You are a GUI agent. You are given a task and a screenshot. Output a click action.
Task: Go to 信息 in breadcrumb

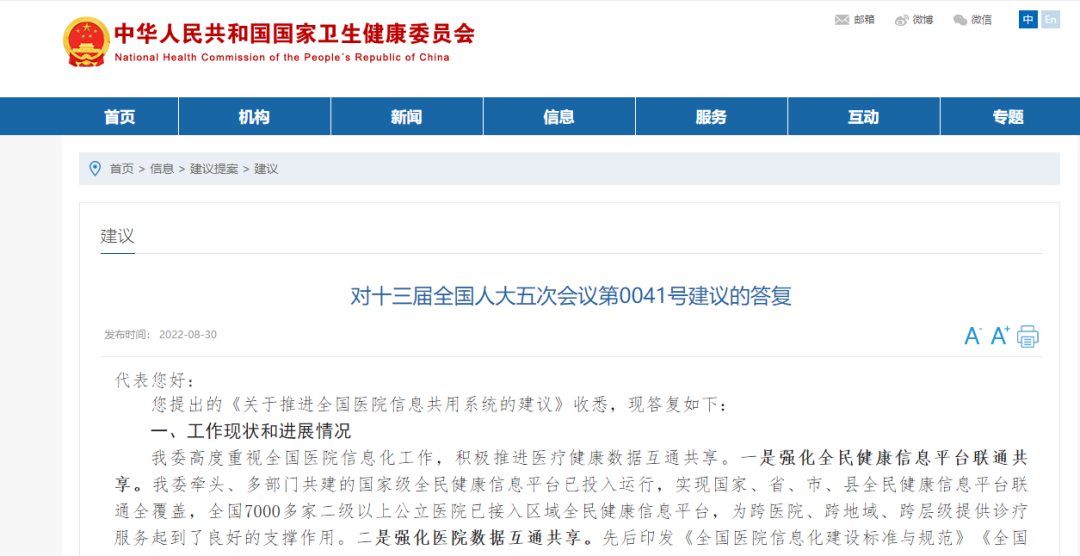point(162,169)
